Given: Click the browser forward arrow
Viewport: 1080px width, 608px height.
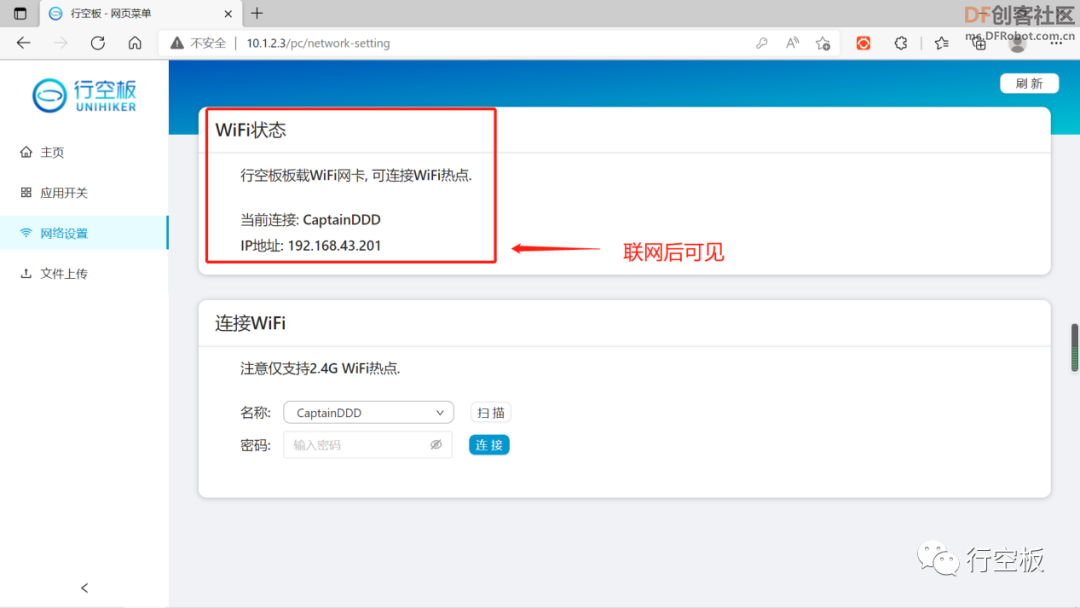Looking at the screenshot, I should (x=61, y=43).
